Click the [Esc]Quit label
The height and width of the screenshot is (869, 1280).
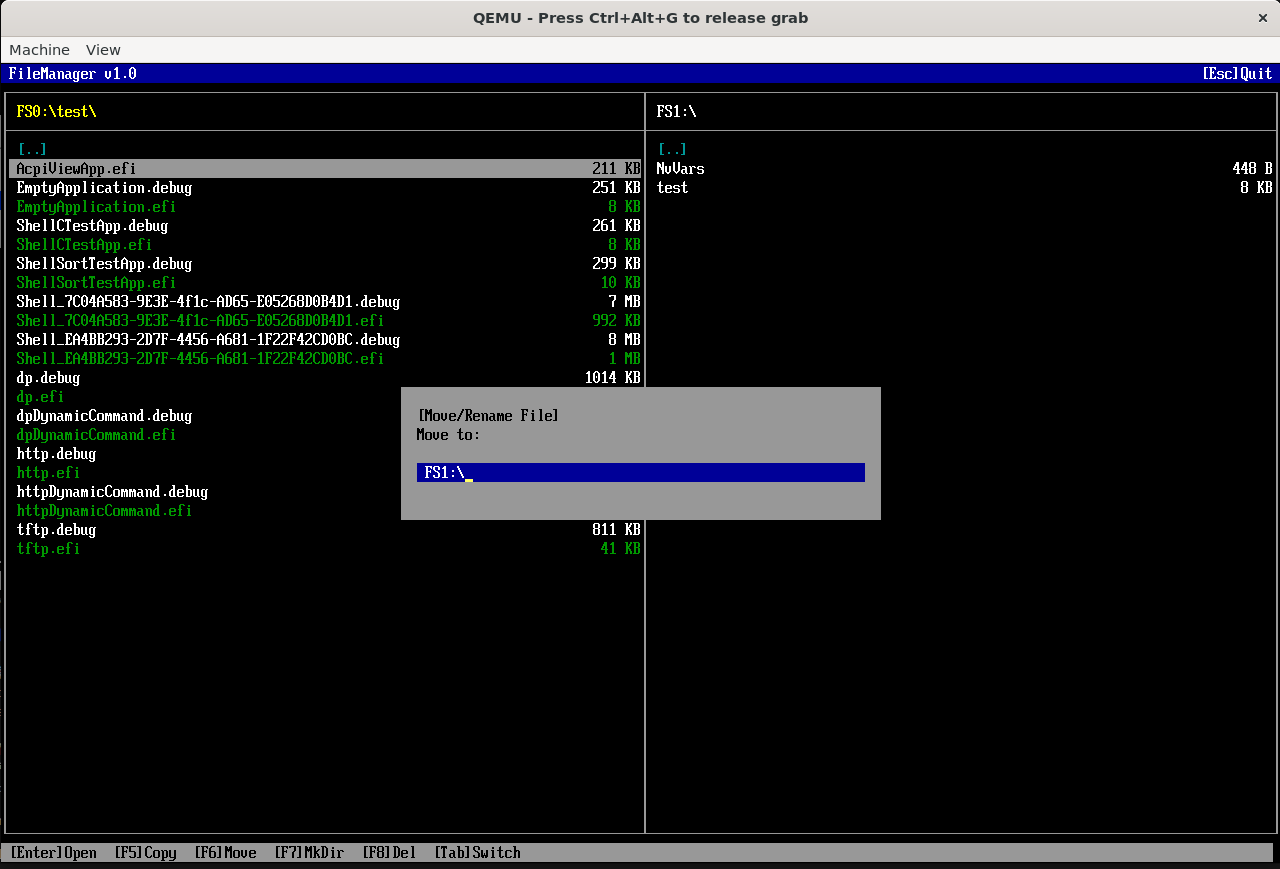pos(1237,74)
